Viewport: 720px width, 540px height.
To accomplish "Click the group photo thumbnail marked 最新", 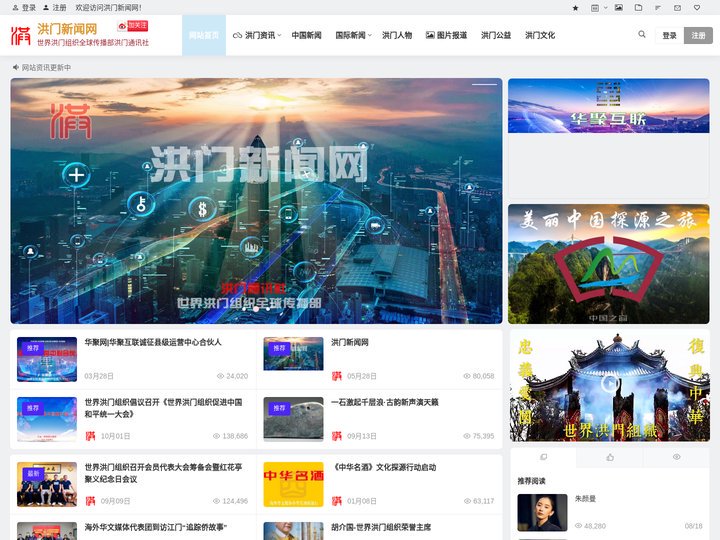I will (x=47, y=484).
